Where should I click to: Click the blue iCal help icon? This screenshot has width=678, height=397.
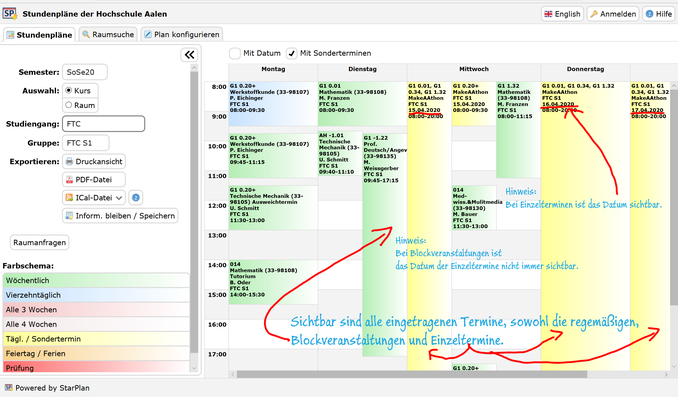coord(135,198)
